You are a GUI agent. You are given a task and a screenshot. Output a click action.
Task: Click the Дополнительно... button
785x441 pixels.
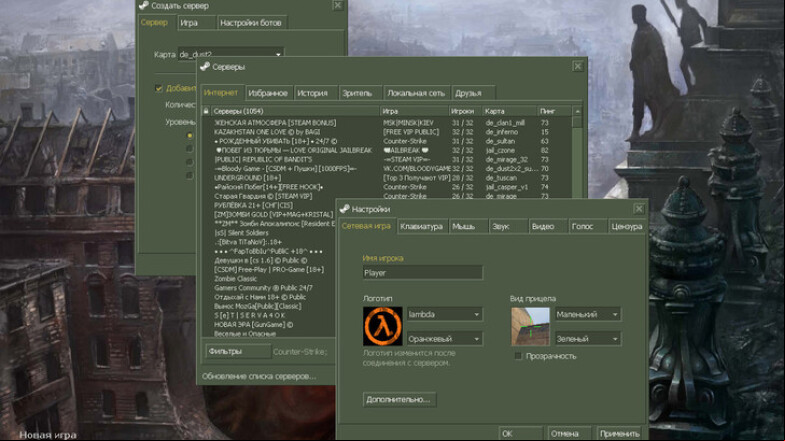click(399, 399)
